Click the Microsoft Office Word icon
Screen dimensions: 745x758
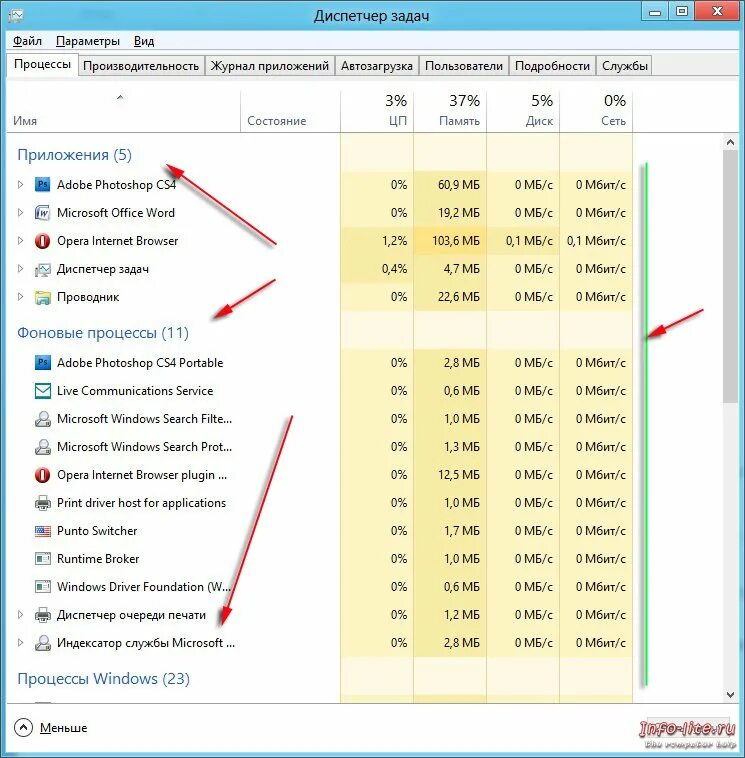coord(43,213)
